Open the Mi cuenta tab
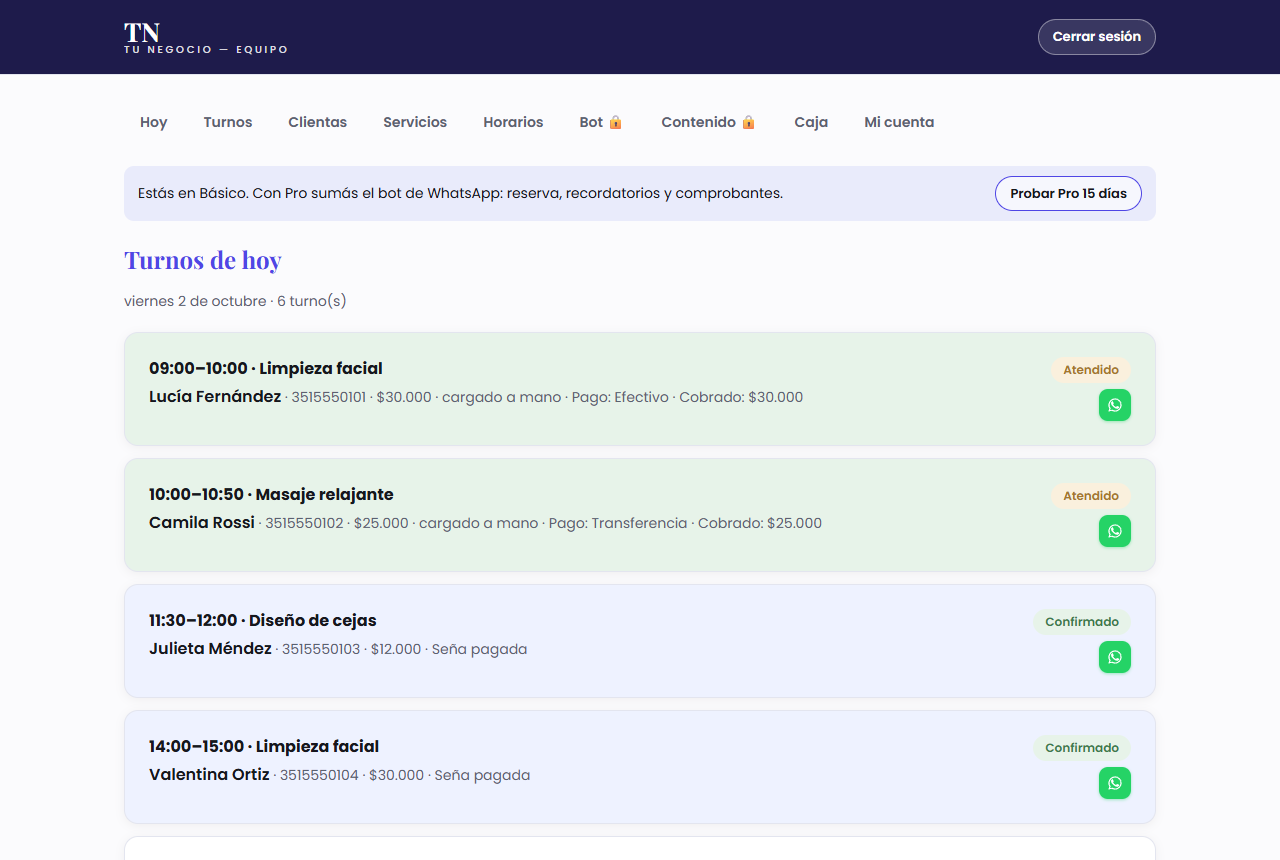The image size is (1280, 860). pos(899,122)
